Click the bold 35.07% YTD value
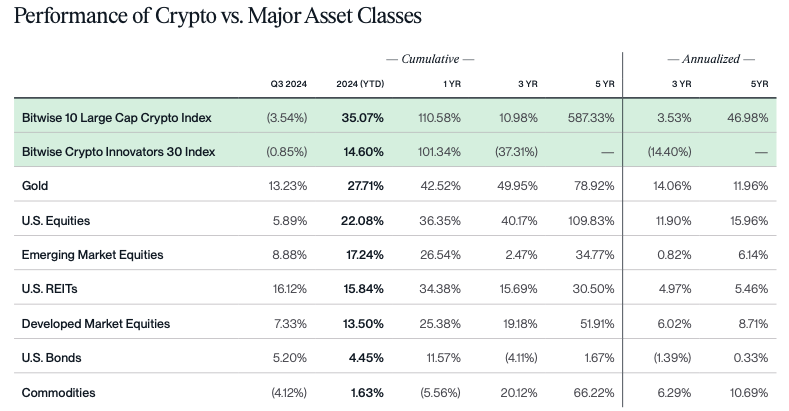The height and width of the screenshot is (411, 789). (363, 118)
